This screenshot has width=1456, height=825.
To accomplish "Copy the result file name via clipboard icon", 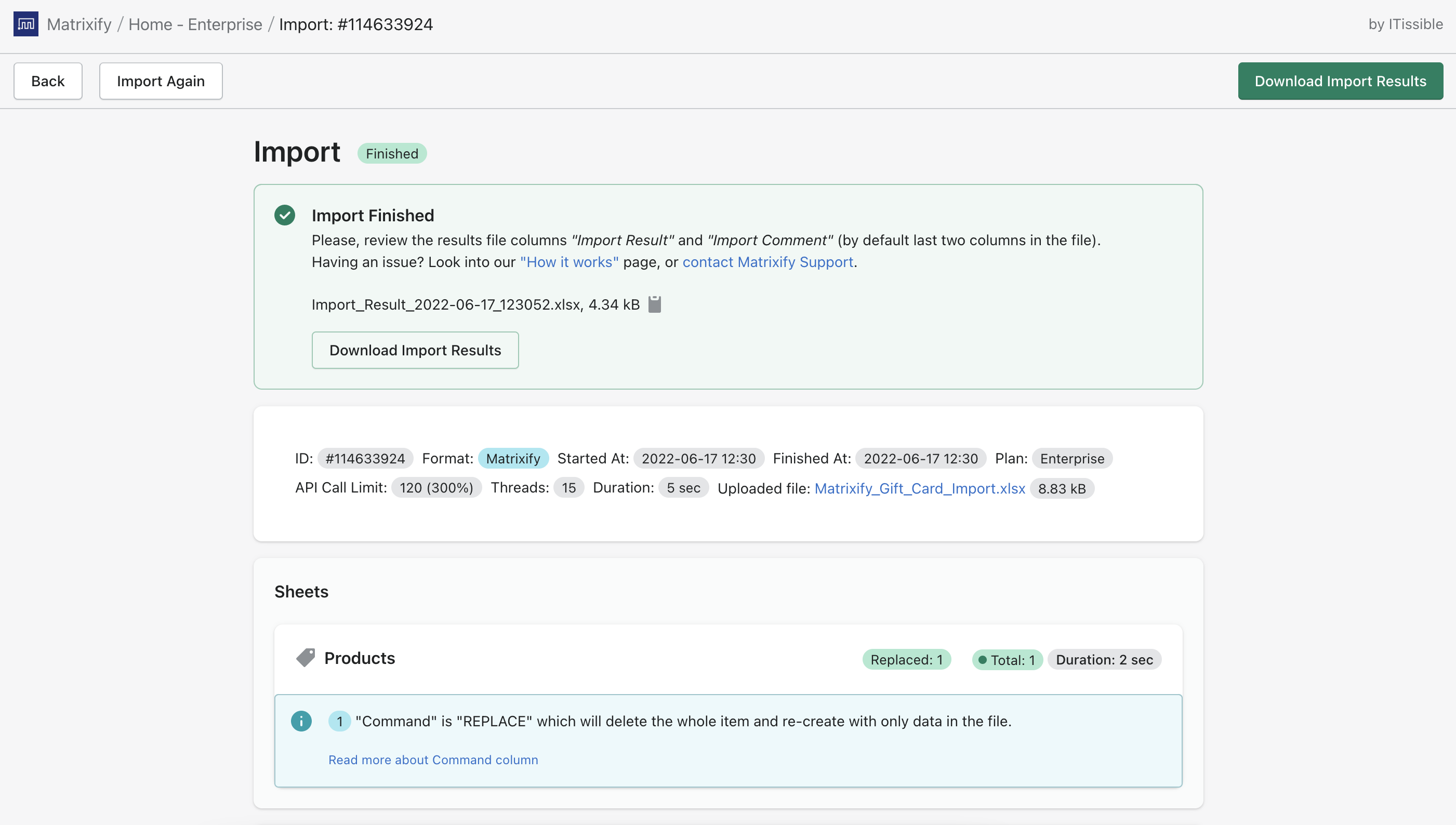I will pos(654,304).
